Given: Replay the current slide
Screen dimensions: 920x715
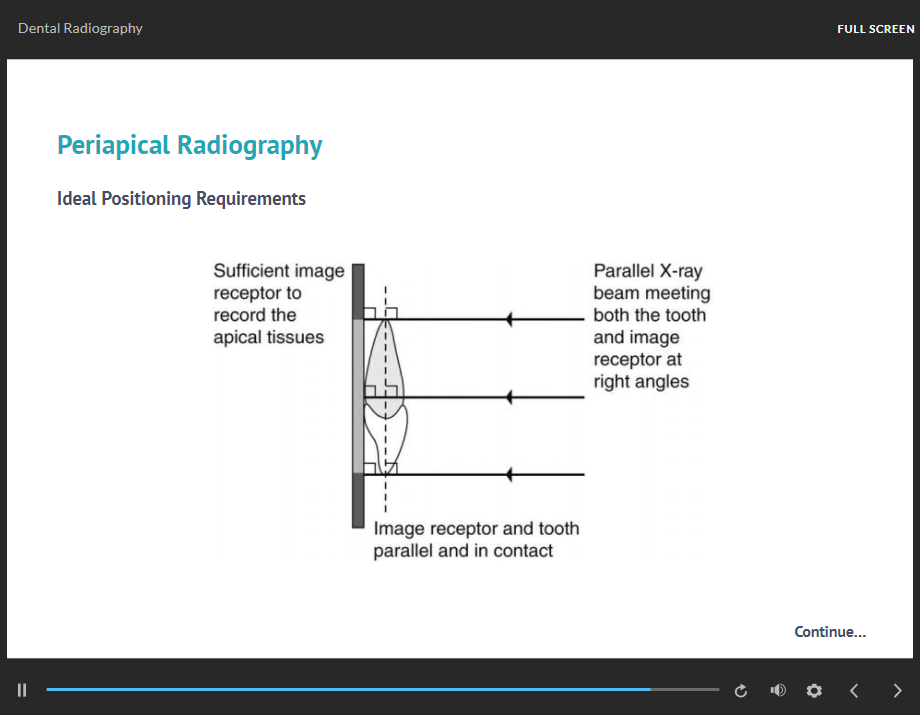Looking at the screenshot, I should (740, 691).
